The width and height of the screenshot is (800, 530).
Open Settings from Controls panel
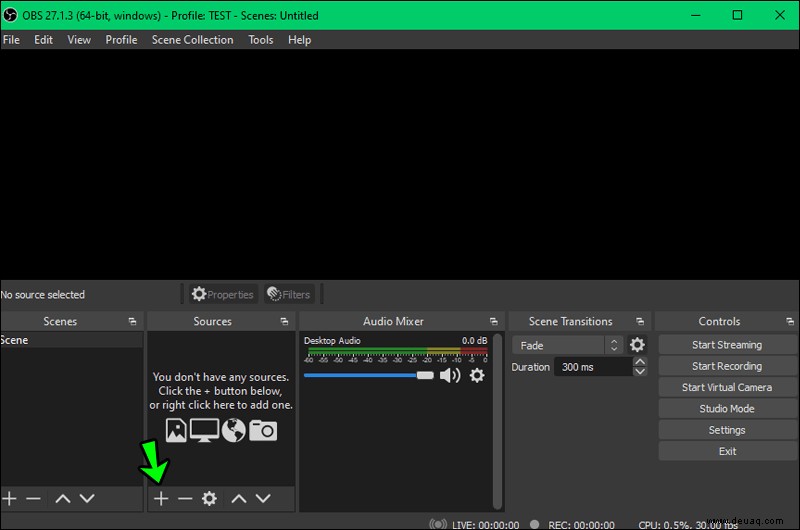(727, 430)
